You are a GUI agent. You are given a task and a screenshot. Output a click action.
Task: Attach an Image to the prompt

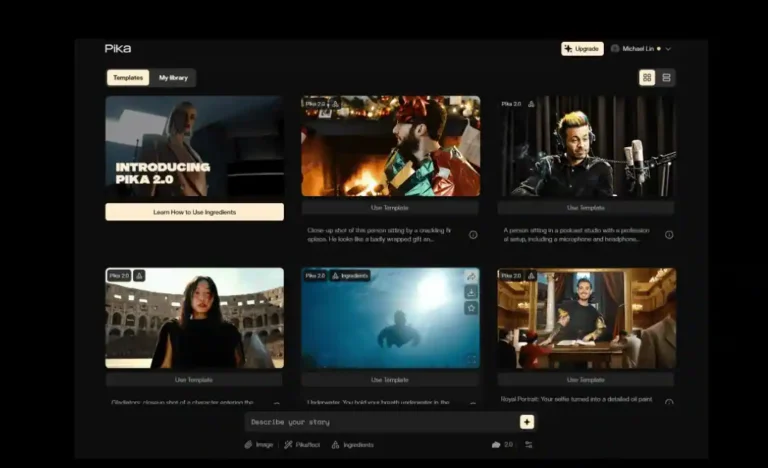(x=259, y=444)
